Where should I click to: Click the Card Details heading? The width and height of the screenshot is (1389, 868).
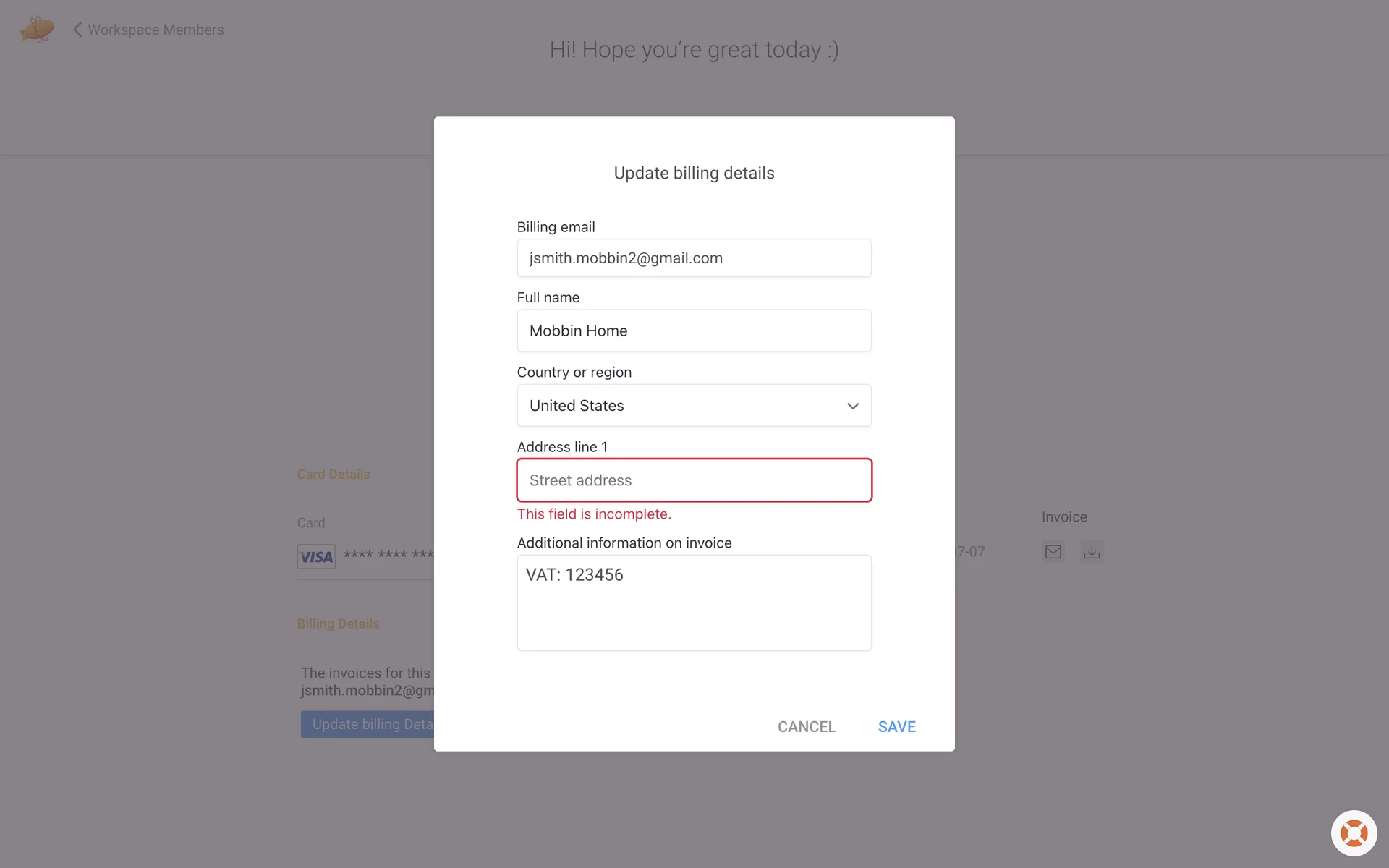point(334,475)
